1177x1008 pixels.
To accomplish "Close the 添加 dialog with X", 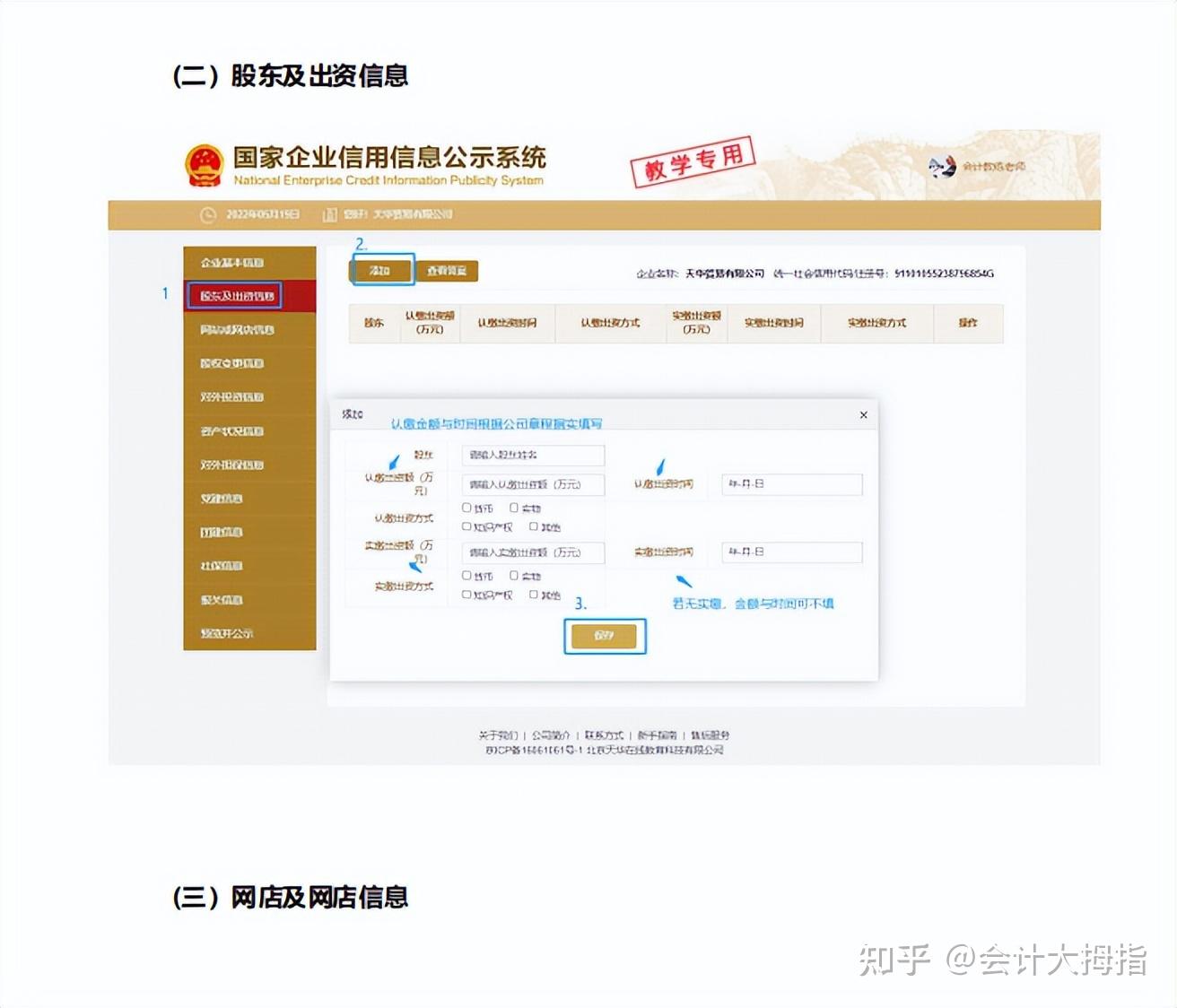I will tap(863, 414).
